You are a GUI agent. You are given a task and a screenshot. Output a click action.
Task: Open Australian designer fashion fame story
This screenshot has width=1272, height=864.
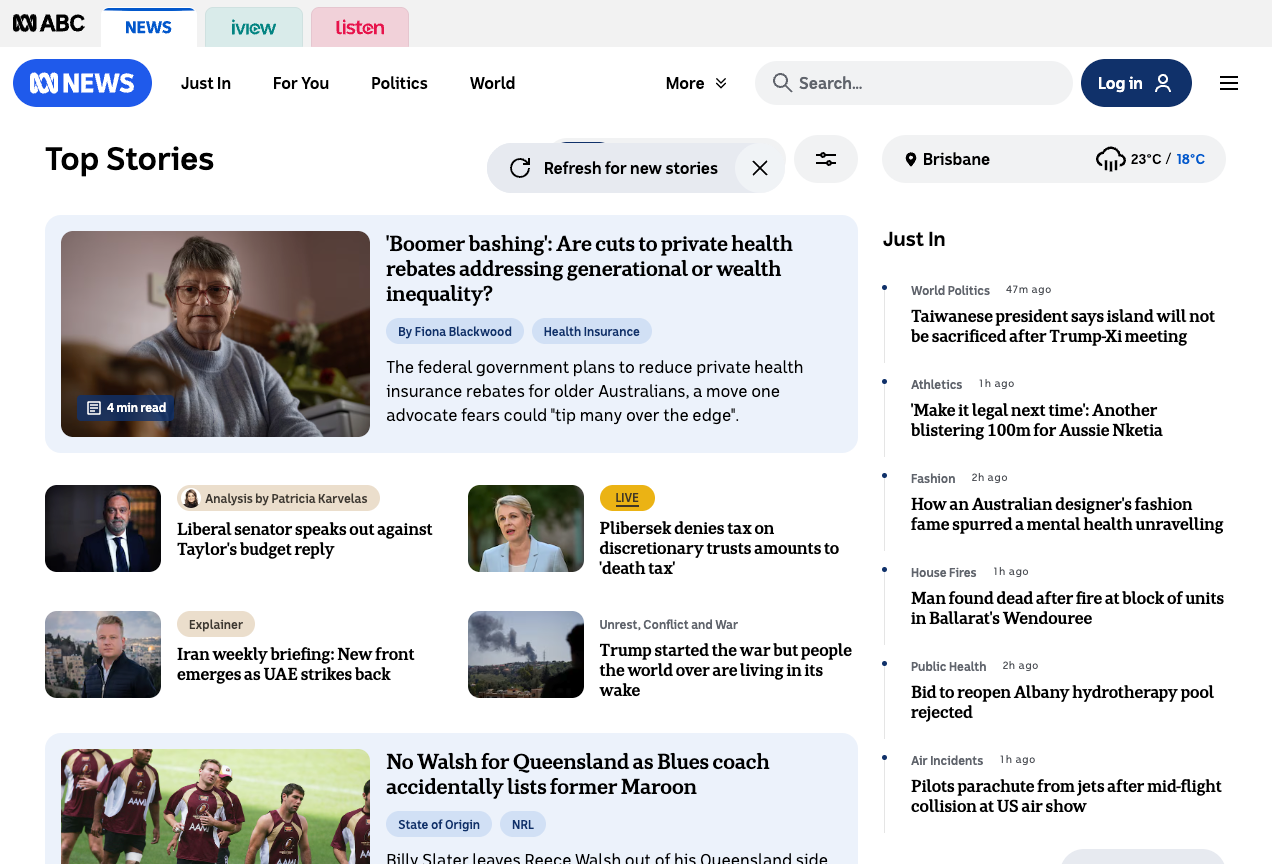[1067, 514]
